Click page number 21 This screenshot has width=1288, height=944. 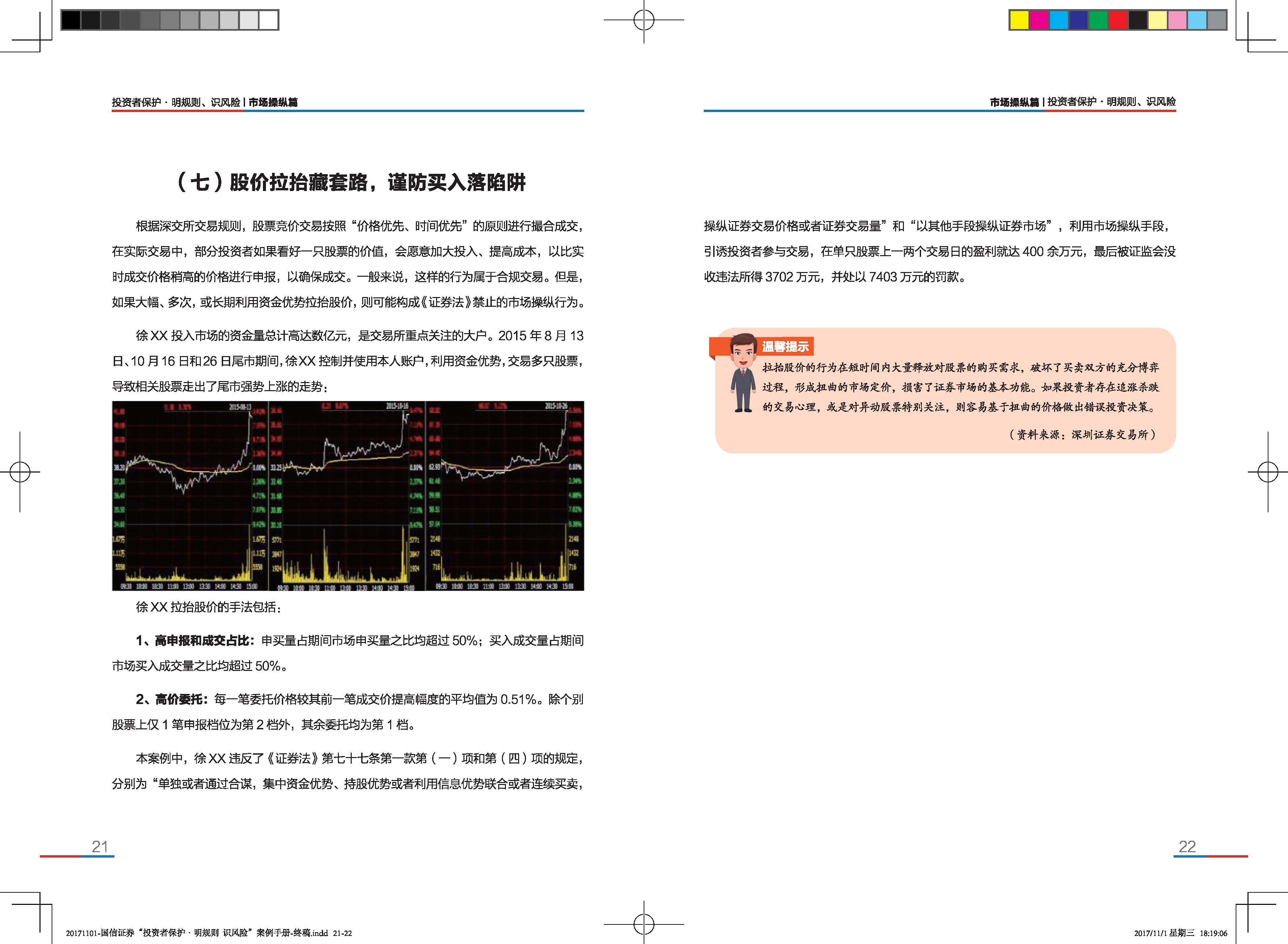[x=100, y=846]
